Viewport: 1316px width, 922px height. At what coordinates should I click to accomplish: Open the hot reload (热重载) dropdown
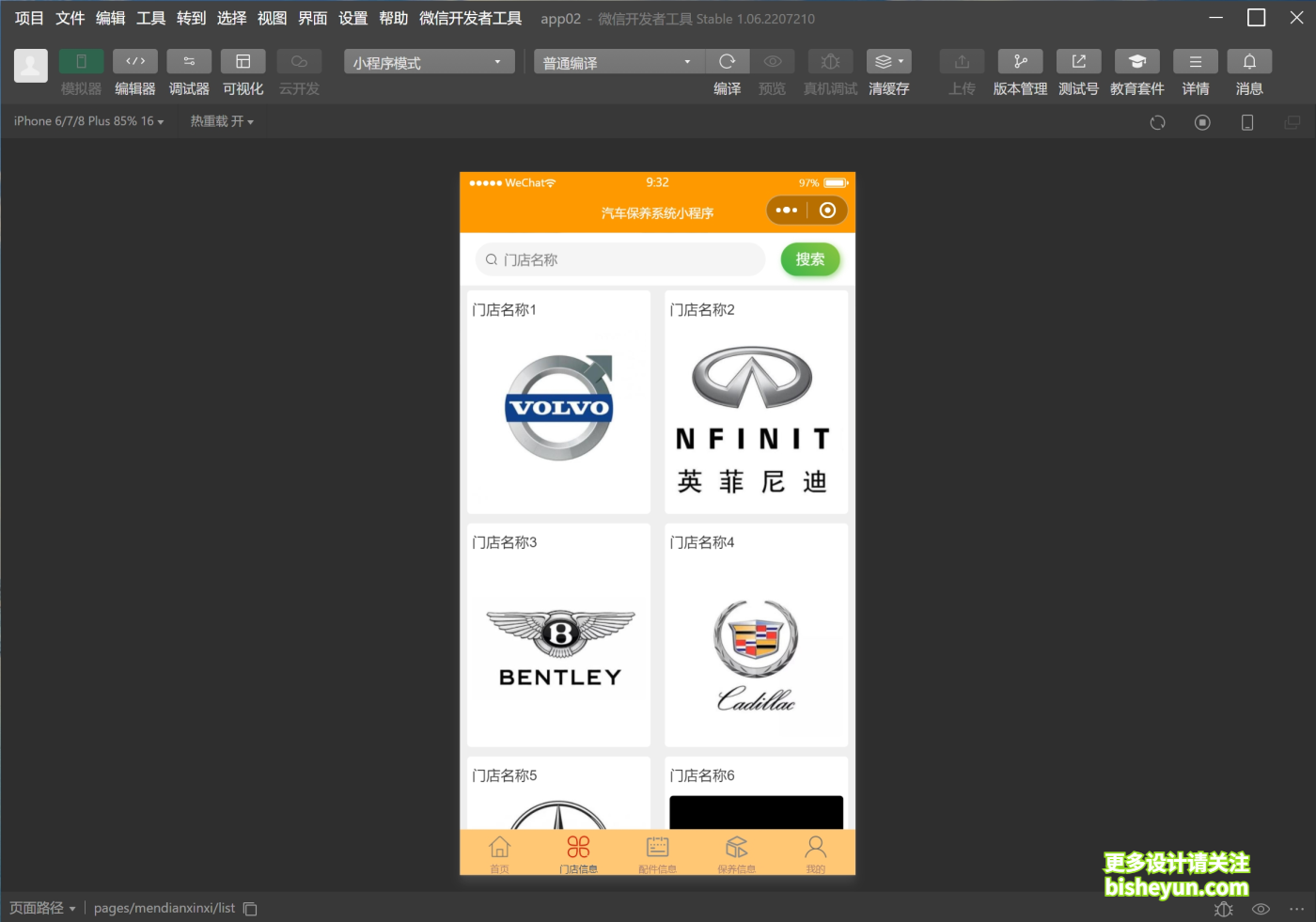pyautogui.click(x=222, y=121)
